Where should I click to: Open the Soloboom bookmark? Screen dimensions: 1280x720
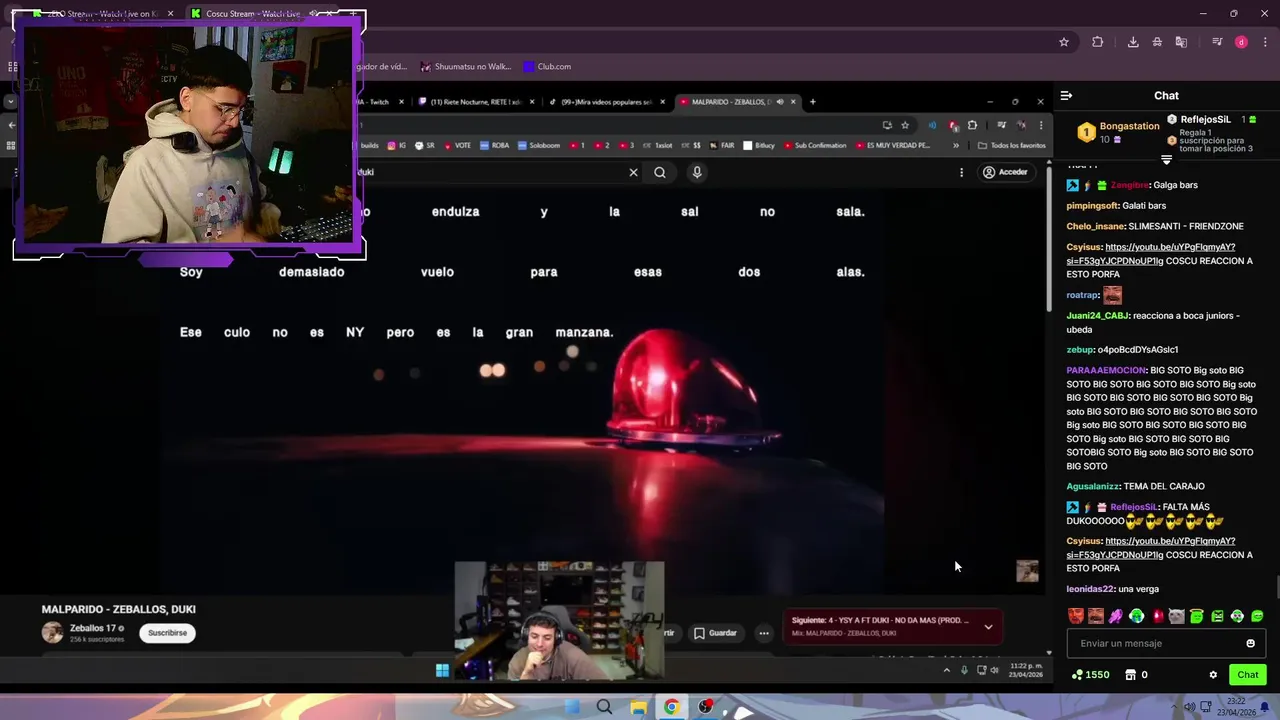[538, 145]
